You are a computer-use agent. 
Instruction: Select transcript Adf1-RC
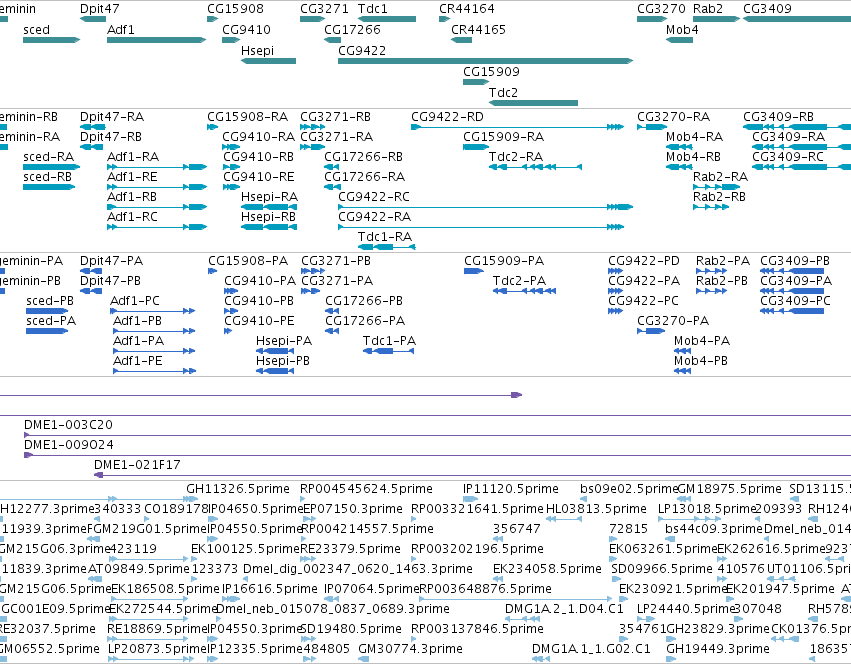(x=157, y=227)
